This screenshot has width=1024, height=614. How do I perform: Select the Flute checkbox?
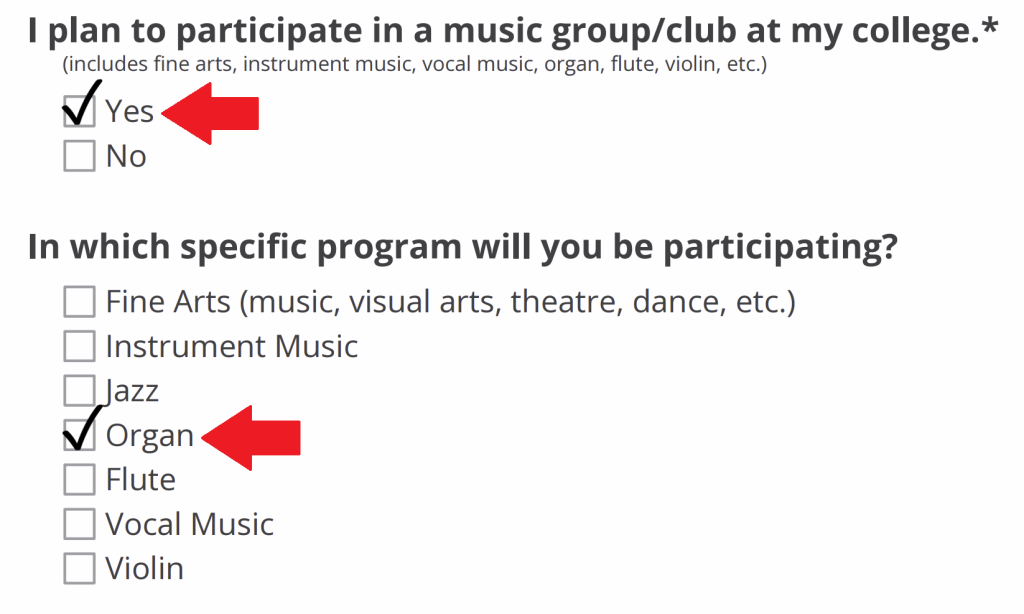[78, 479]
